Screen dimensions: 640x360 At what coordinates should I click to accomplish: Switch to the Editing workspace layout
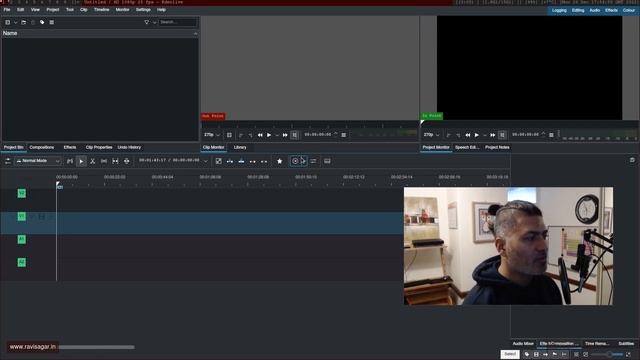pyautogui.click(x=578, y=10)
